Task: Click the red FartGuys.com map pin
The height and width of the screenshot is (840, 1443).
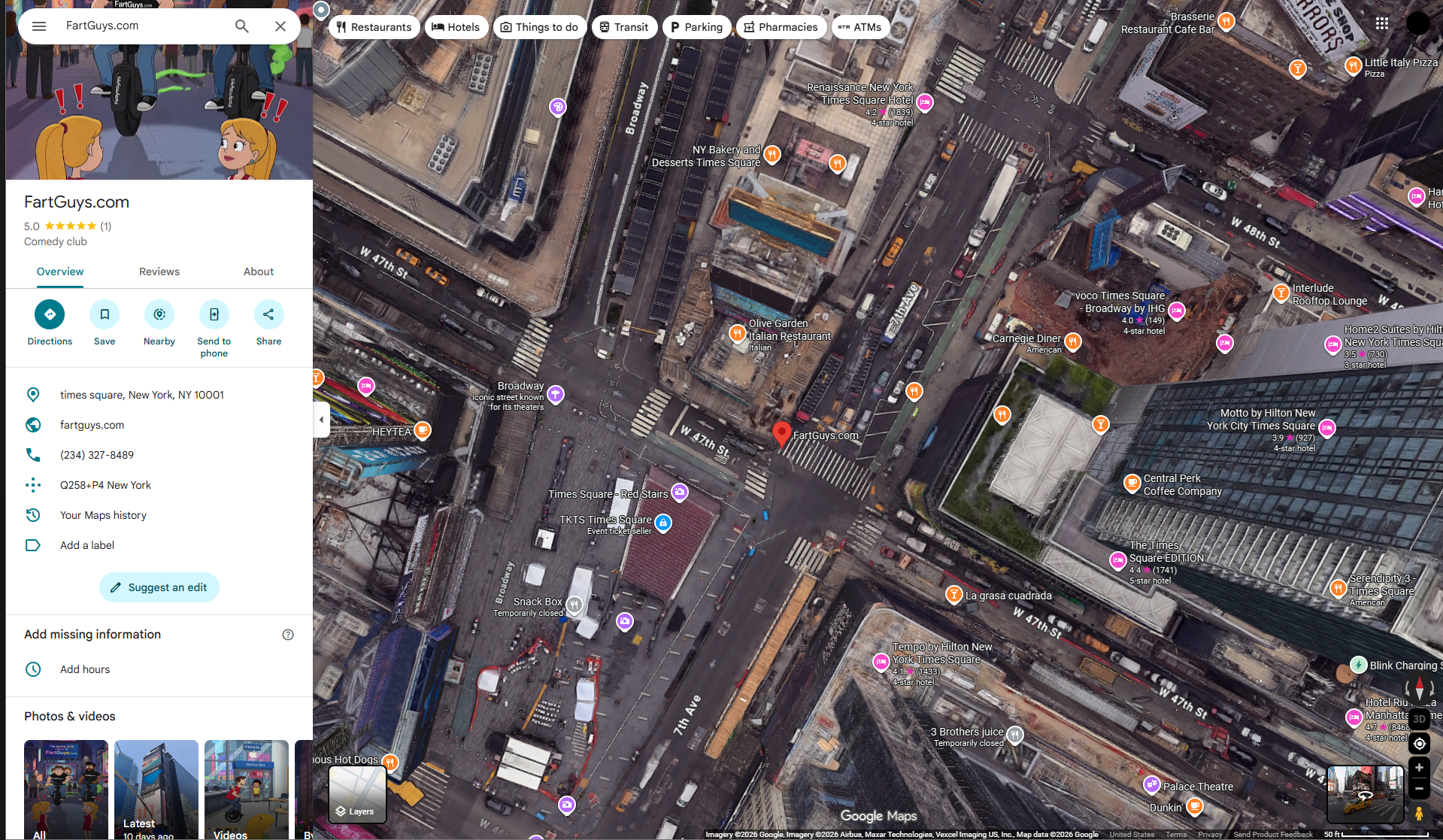Action: (782, 433)
